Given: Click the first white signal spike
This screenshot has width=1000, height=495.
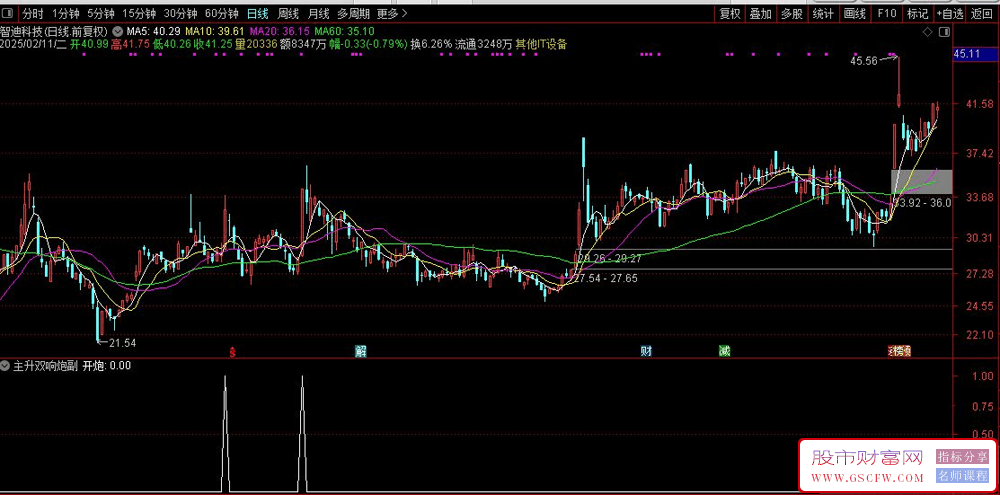Looking at the screenshot, I should coord(225,434).
